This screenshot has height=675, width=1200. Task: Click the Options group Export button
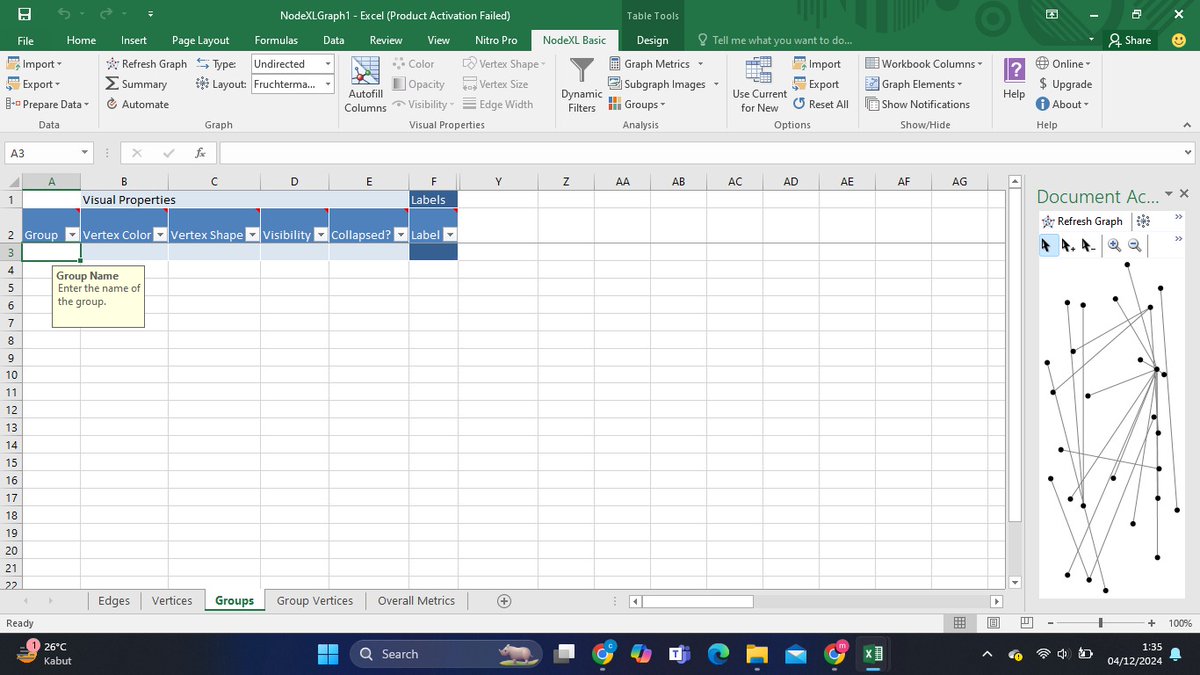816,84
